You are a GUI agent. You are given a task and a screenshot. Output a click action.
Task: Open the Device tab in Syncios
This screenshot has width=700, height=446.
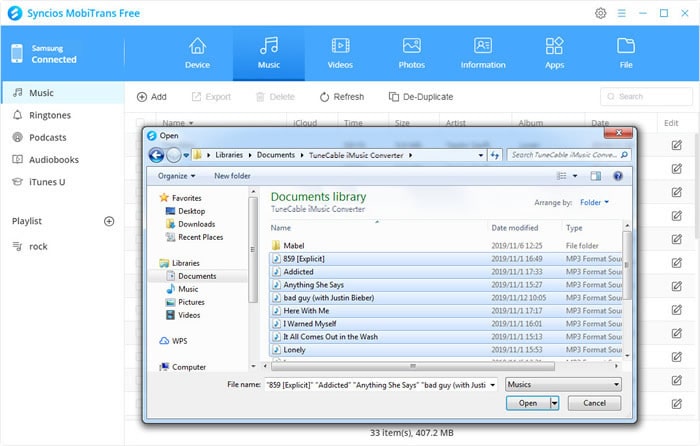coord(197,53)
